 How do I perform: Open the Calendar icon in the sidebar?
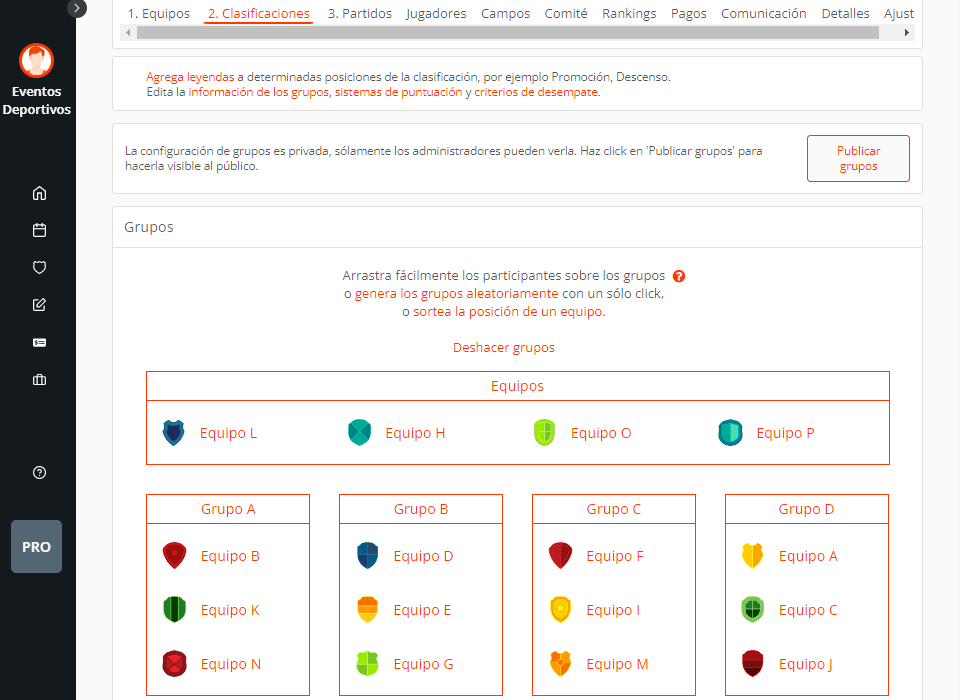click(x=39, y=229)
